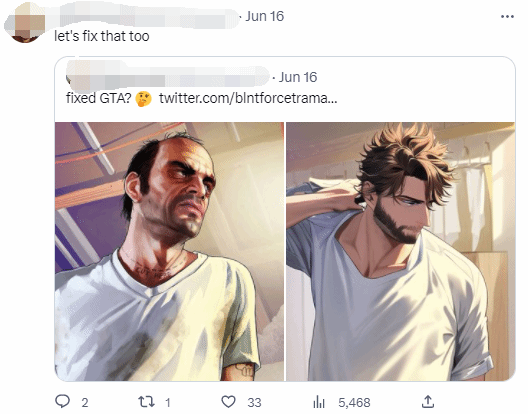Click the share upload icon
528x414 pixels.
(x=428, y=402)
